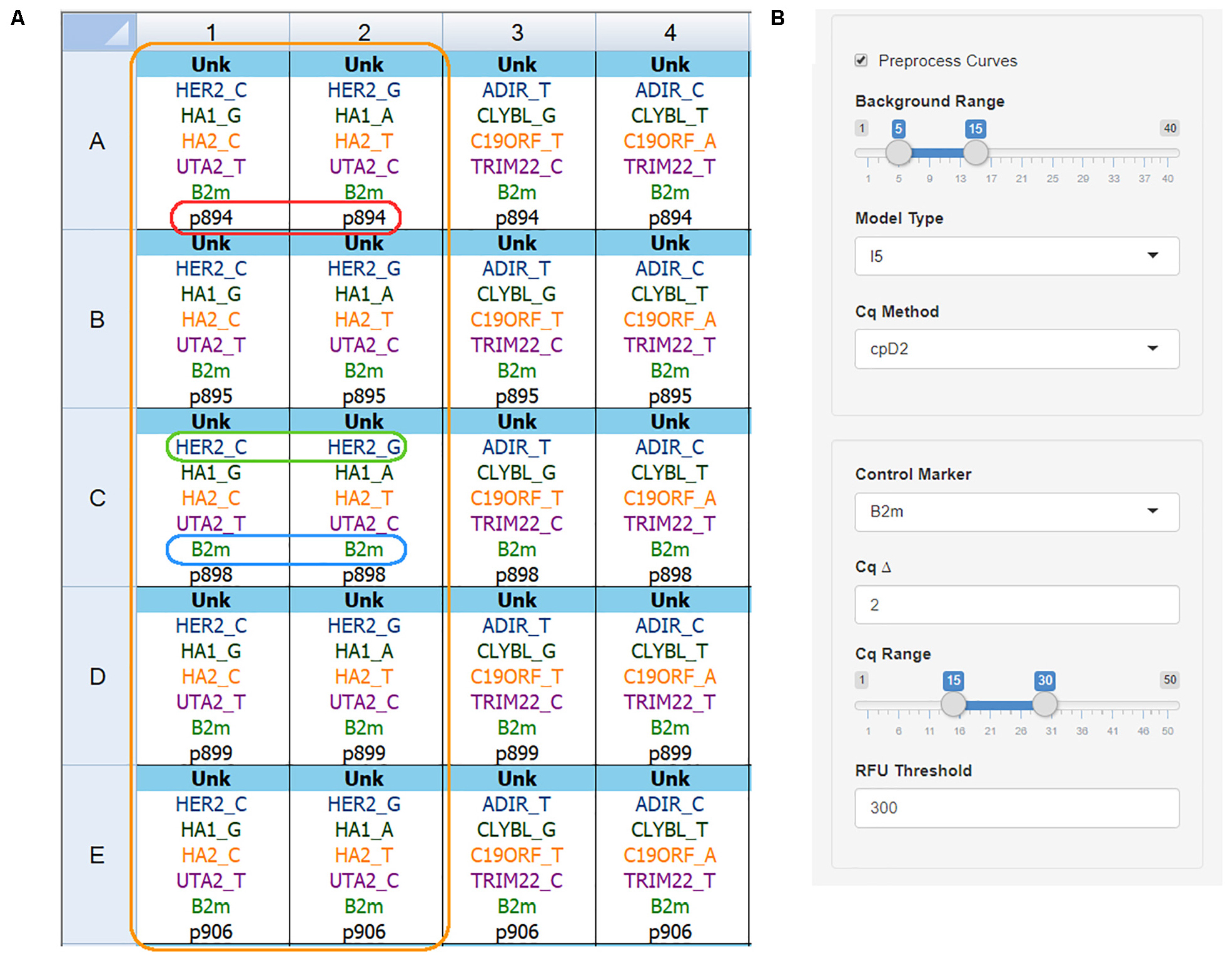Viewport: 1232px width, 959px height.
Task: Open the Cq Method dropdown showing cpD2
Action: [x=1017, y=349]
